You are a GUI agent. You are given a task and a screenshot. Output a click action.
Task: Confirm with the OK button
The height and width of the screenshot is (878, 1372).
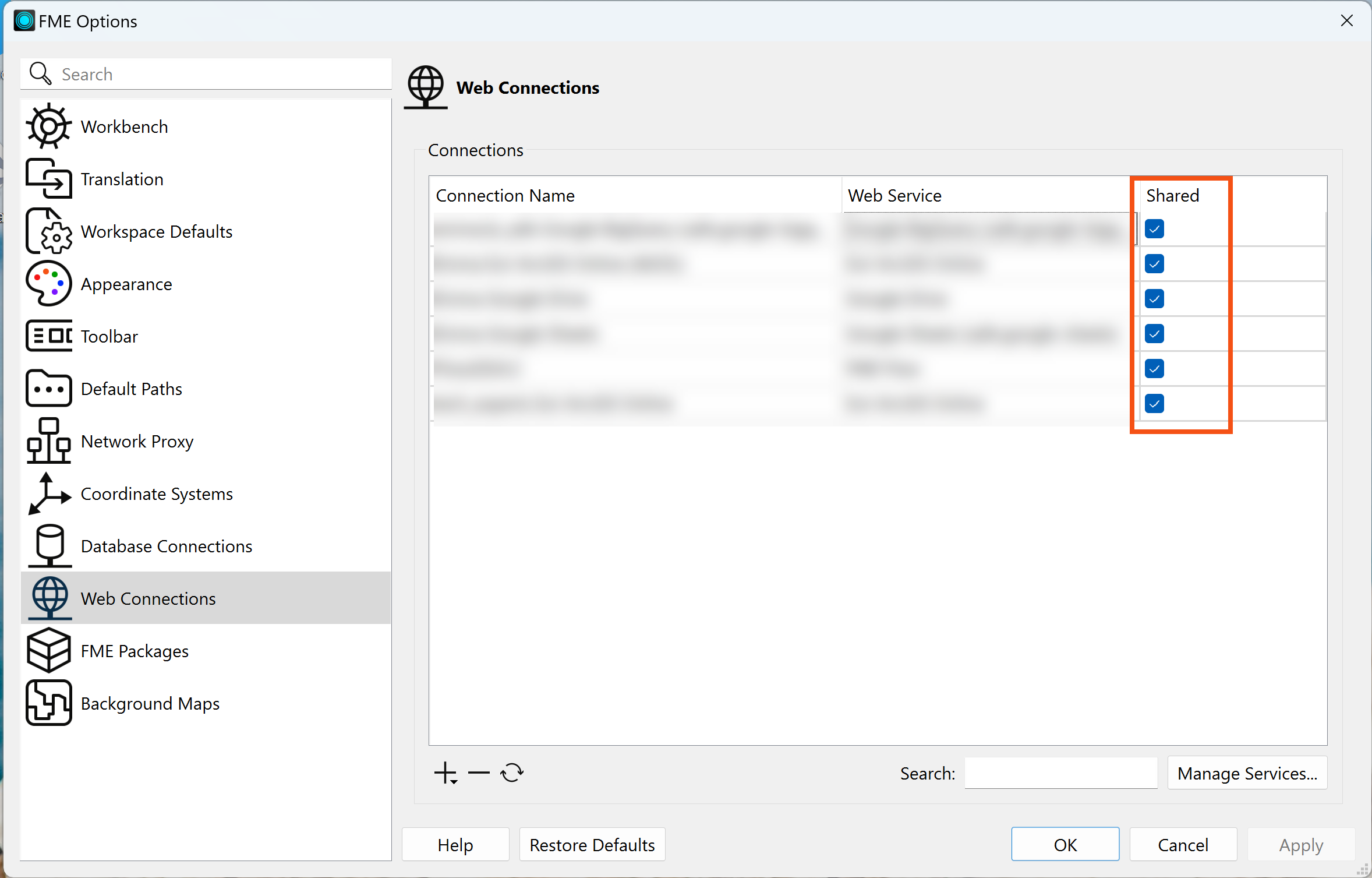click(x=1065, y=845)
